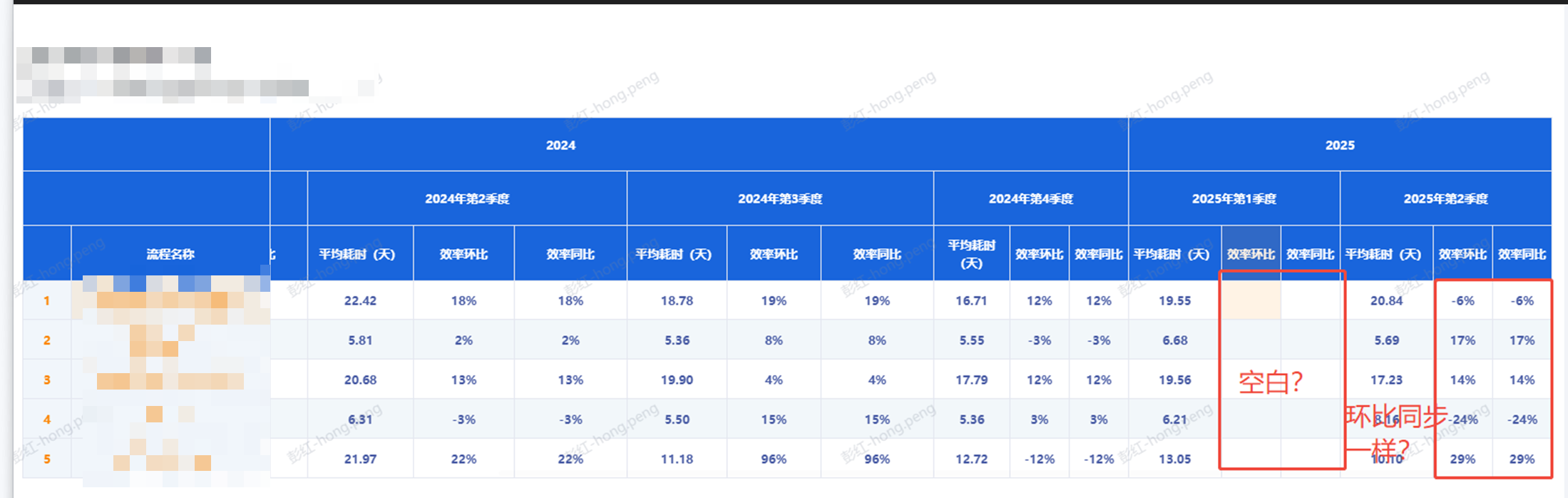Click highlighted 效率环比 header under 2025年第1季度
The image size is (1568, 498).
(x=1251, y=253)
